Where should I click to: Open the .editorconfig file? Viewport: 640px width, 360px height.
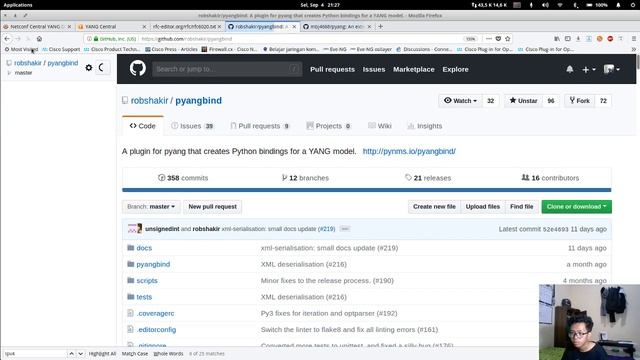click(x=156, y=329)
